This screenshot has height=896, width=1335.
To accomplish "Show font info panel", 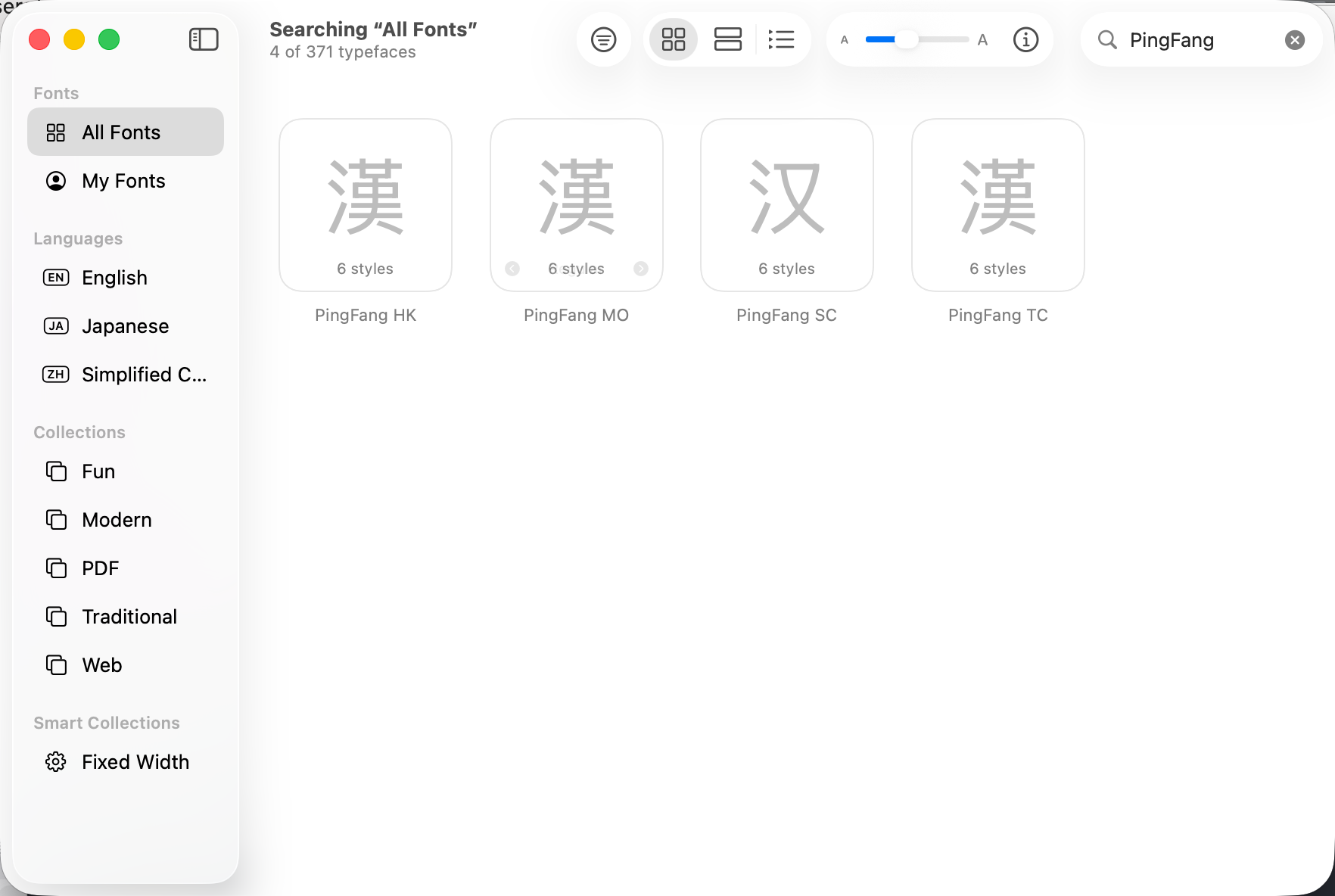I will click(1025, 39).
